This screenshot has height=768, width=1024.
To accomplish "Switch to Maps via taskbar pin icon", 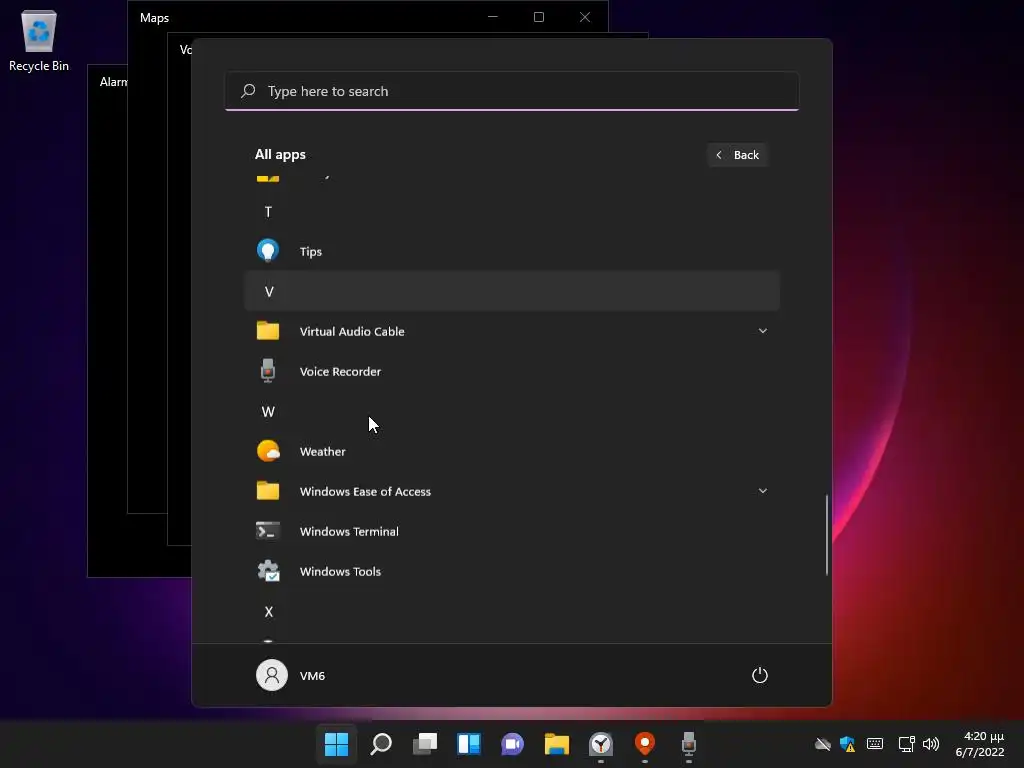I will 645,744.
